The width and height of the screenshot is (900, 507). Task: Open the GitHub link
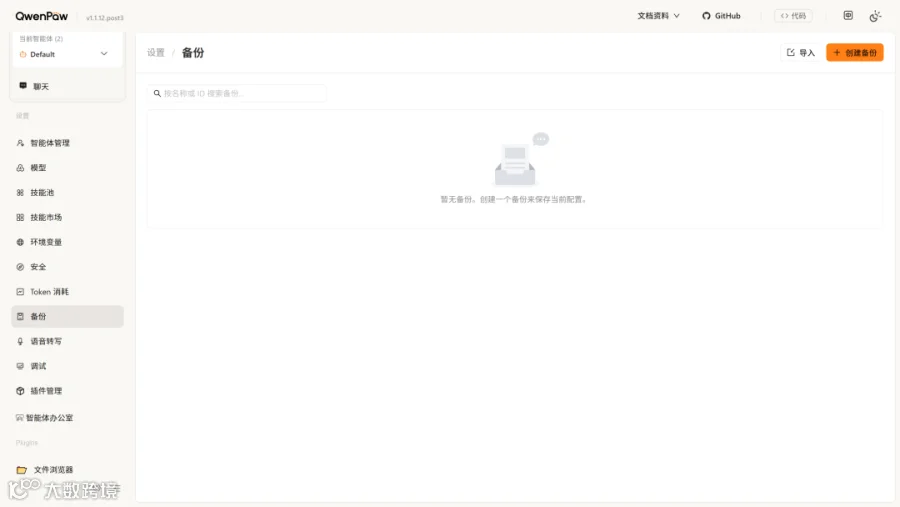[x=721, y=16]
